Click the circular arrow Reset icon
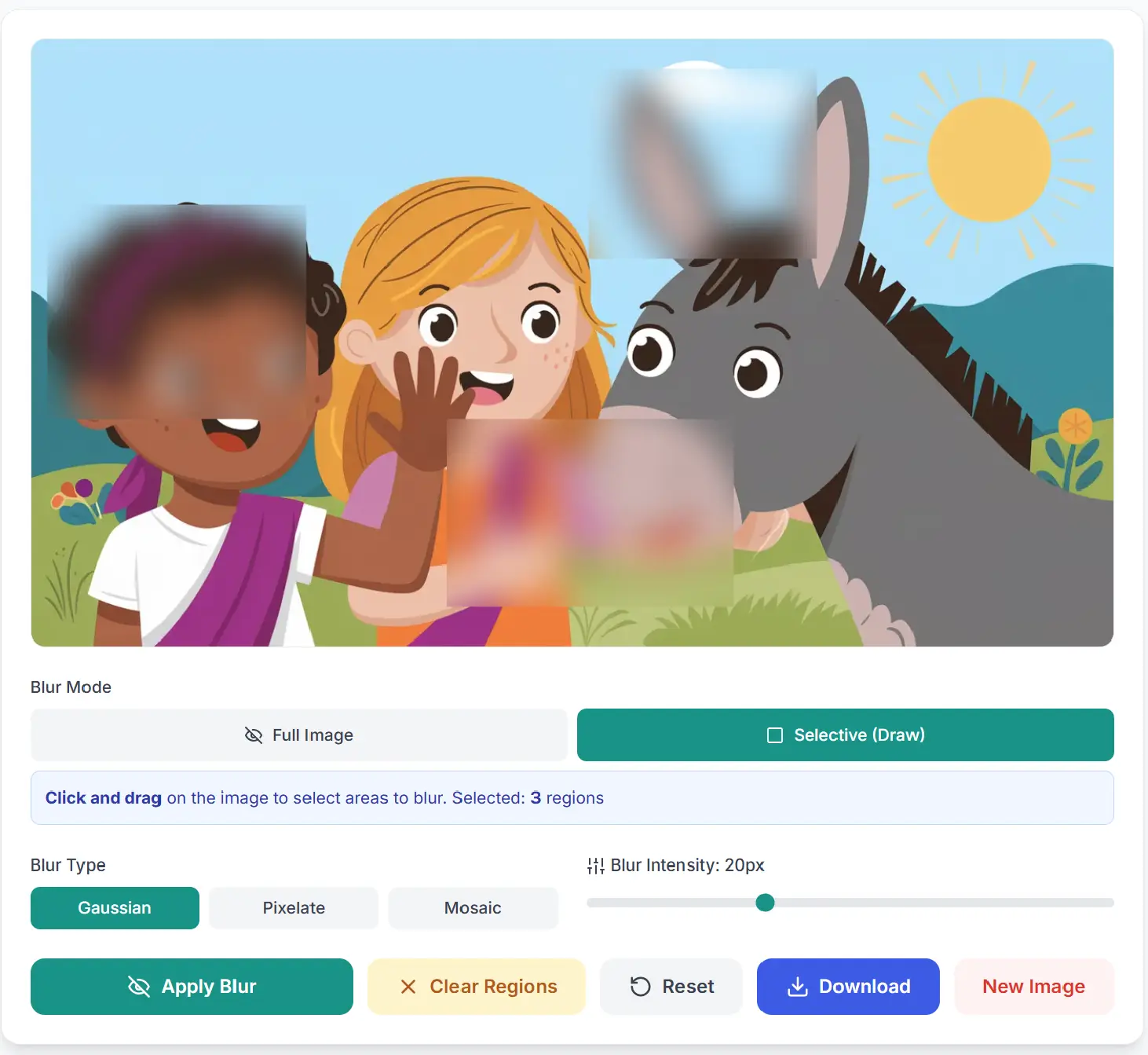Image resolution: width=1148 pixels, height=1055 pixels. coord(641,987)
